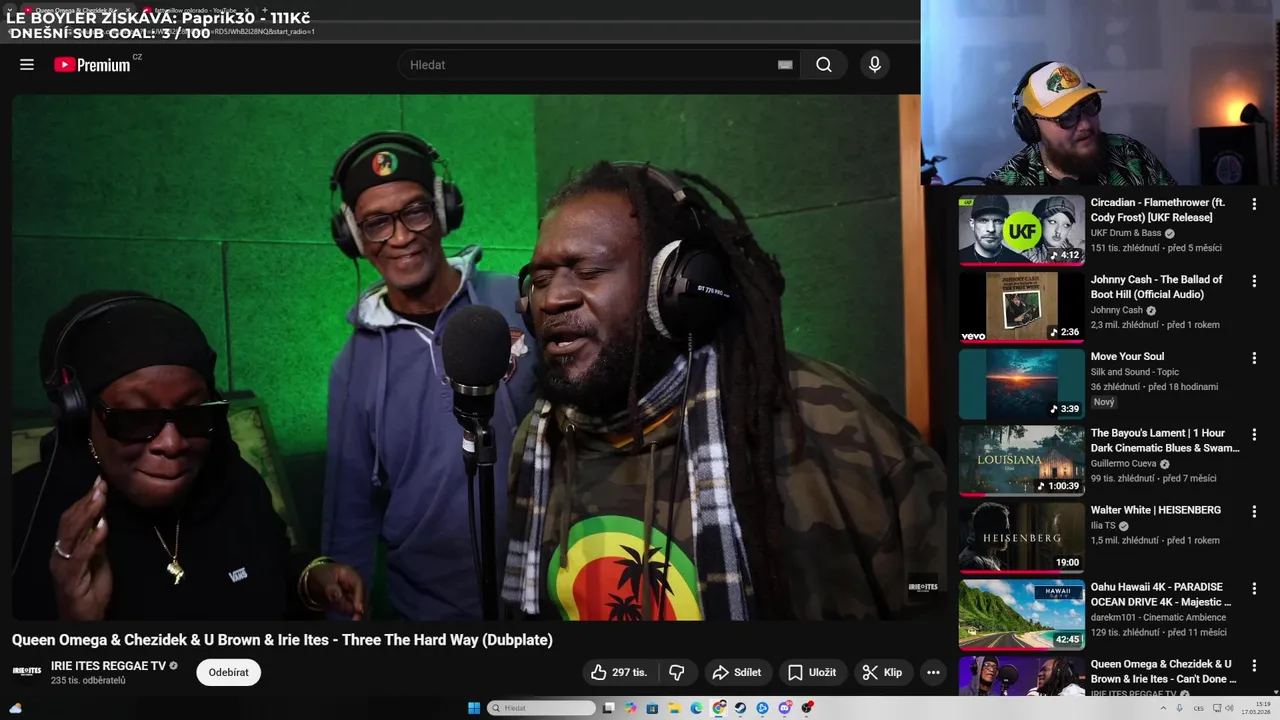Viewport: 1280px width, 720px height.
Task: Open the Guillermo Cueva channel
Action: coord(1124,464)
